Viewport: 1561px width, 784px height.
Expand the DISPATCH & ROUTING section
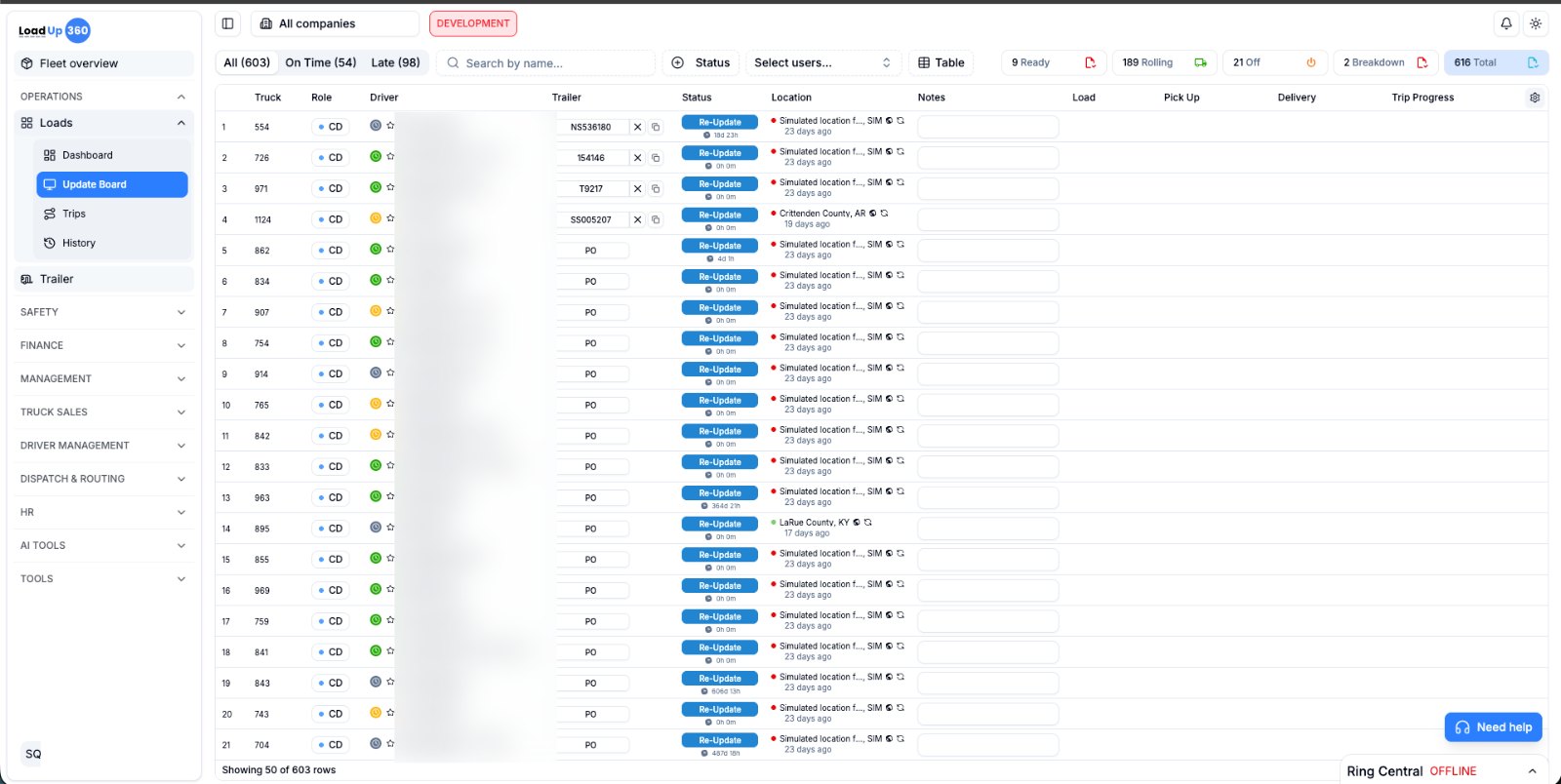pyautogui.click(x=102, y=479)
